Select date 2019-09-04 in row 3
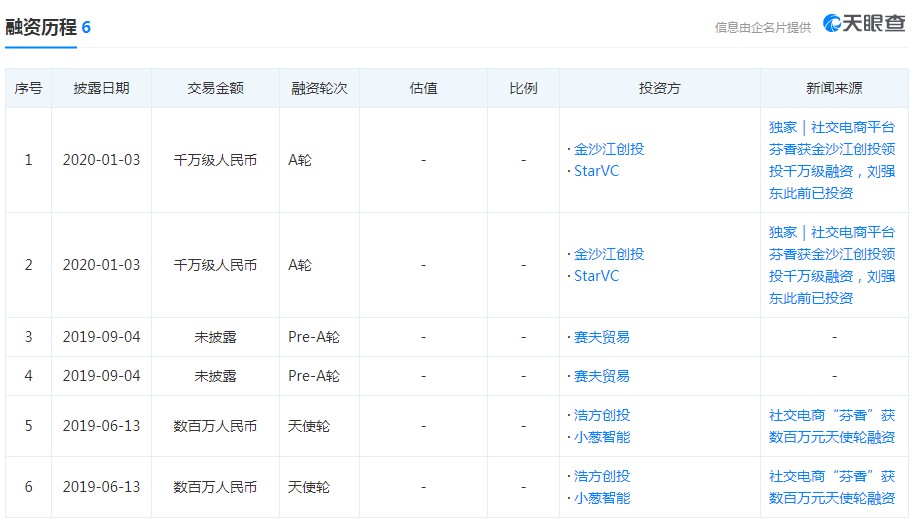Image resolution: width=915 pixels, height=523 pixels. click(102, 337)
